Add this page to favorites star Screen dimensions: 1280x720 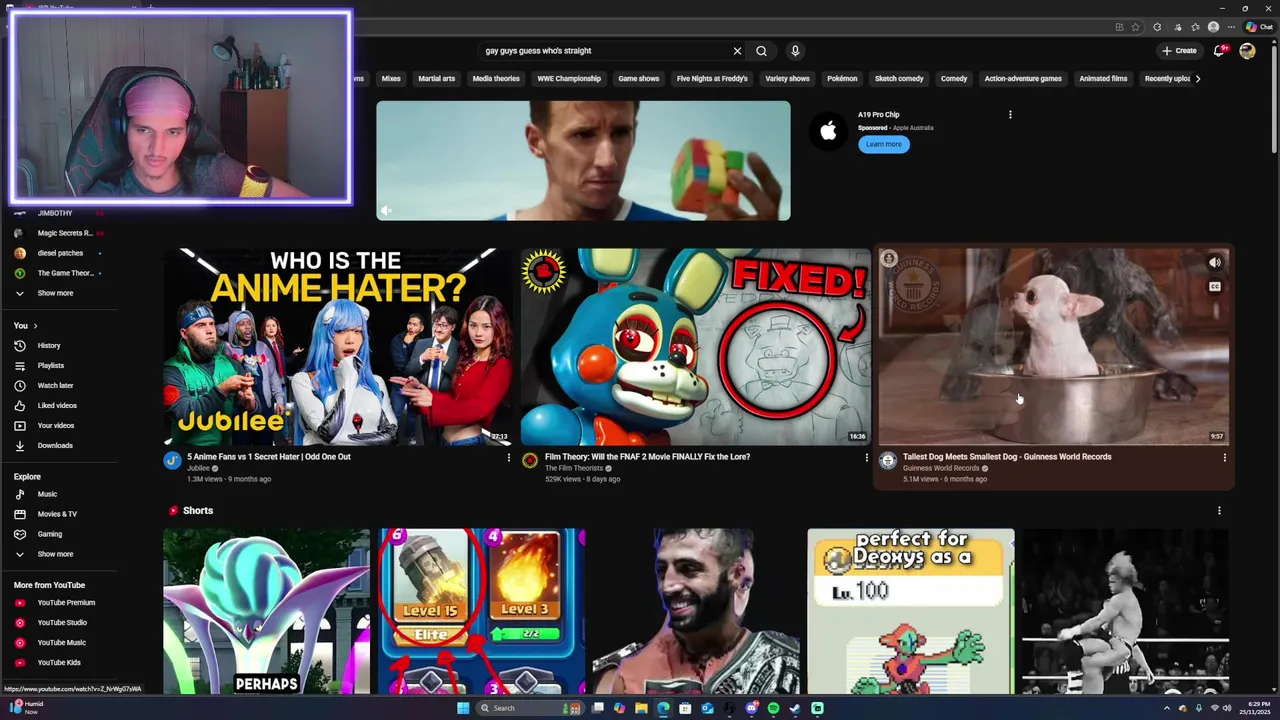click(1136, 27)
